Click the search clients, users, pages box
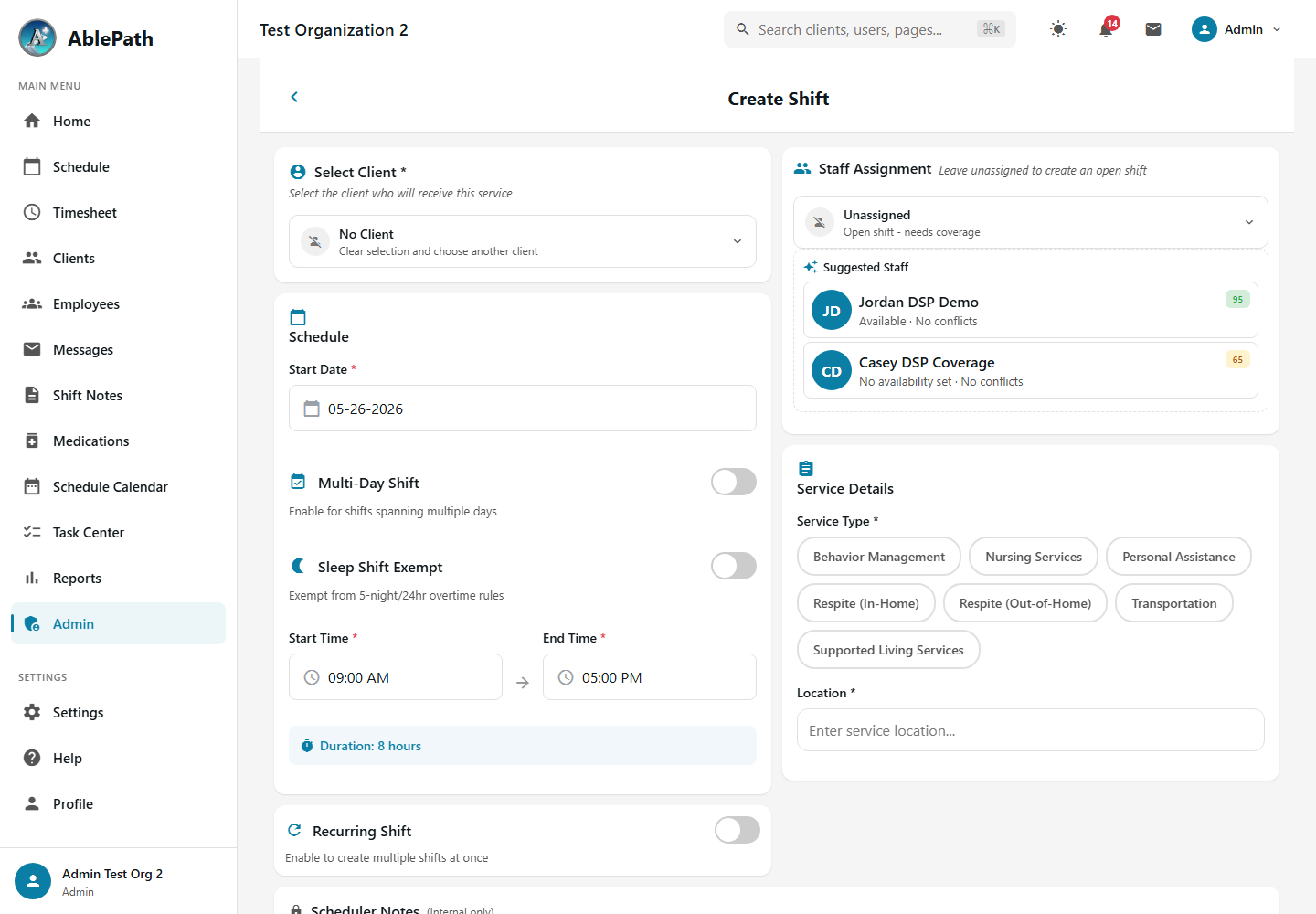The height and width of the screenshot is (914, 1316). coord(870,29)
